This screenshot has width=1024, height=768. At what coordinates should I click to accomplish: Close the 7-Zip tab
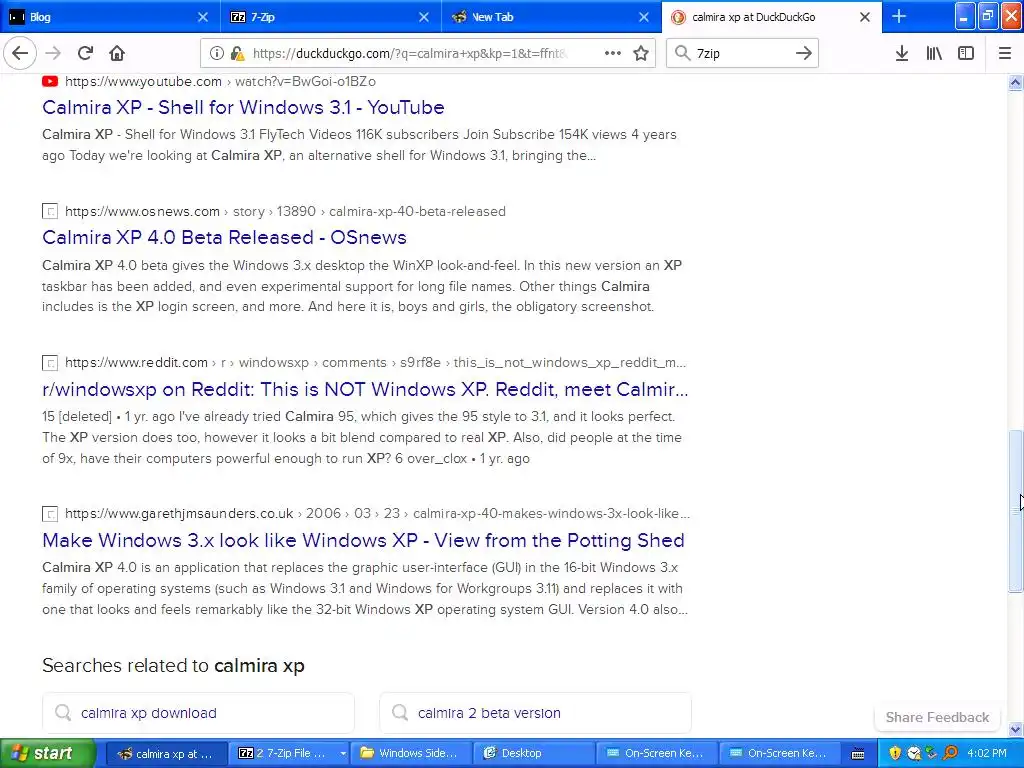click(424, 17)
